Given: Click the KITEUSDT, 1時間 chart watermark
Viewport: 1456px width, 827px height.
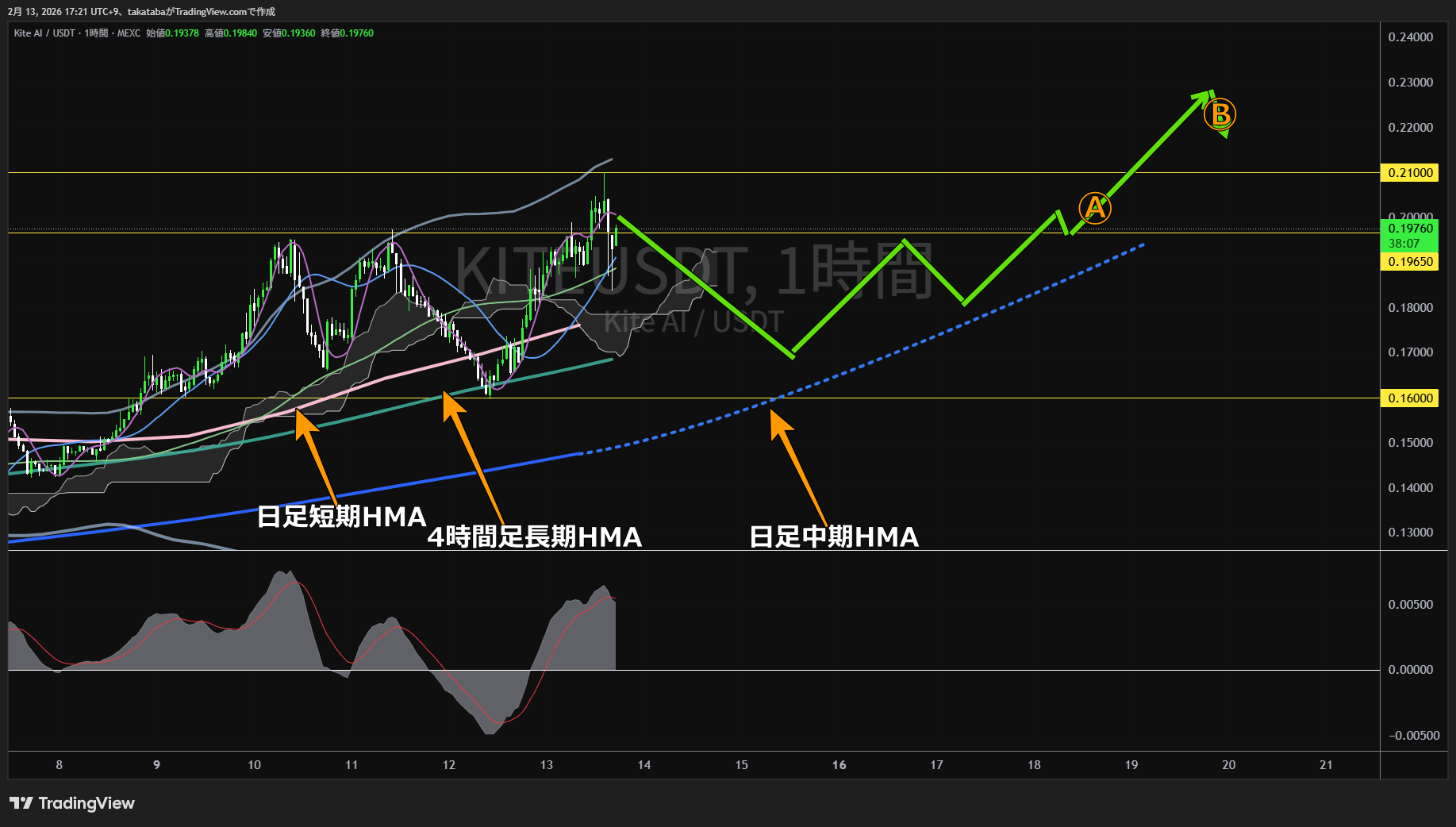Looking at the screenshot, I should pos(693,271).
